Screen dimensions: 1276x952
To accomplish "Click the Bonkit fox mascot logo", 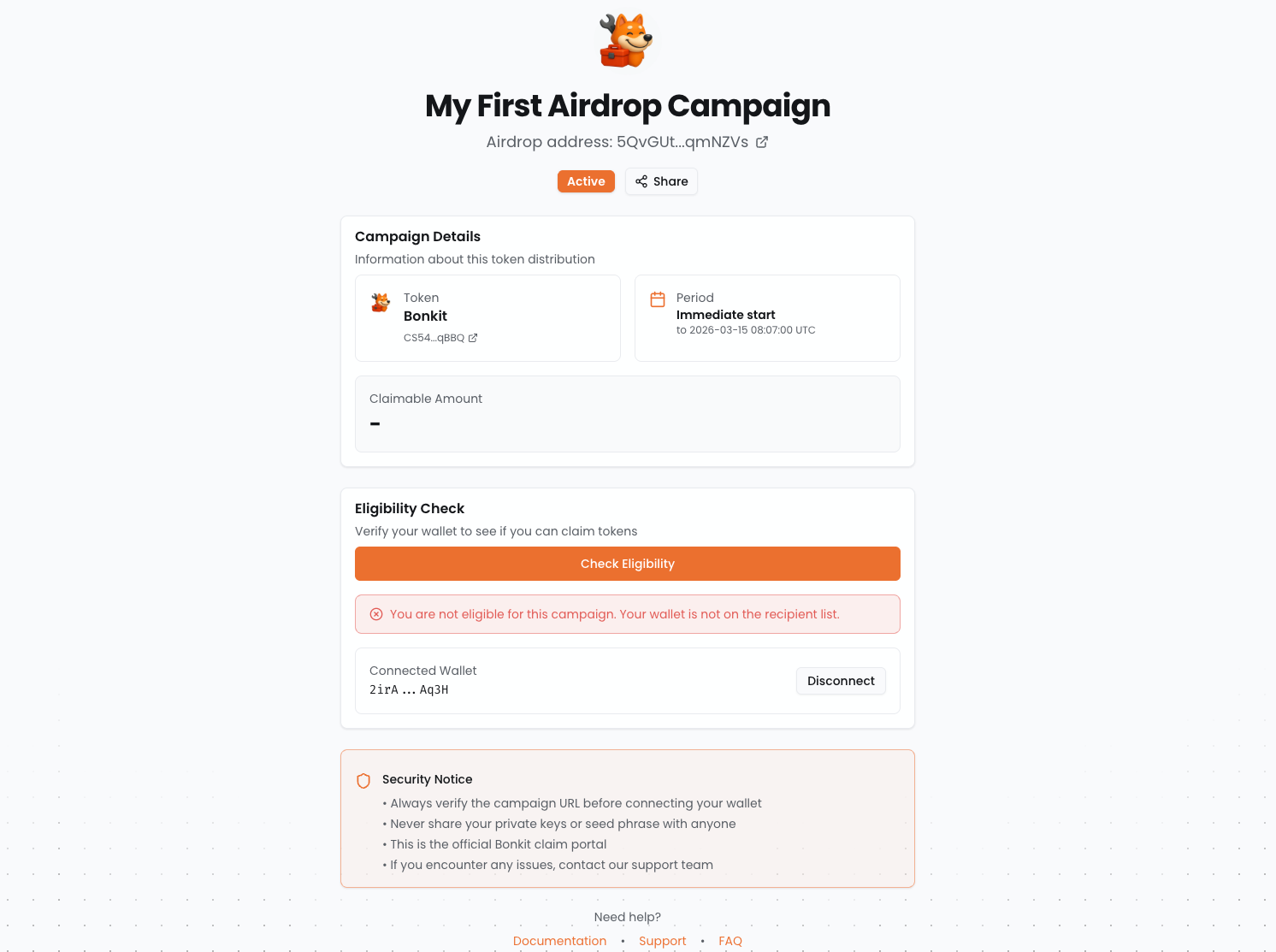I will [626, 40].
